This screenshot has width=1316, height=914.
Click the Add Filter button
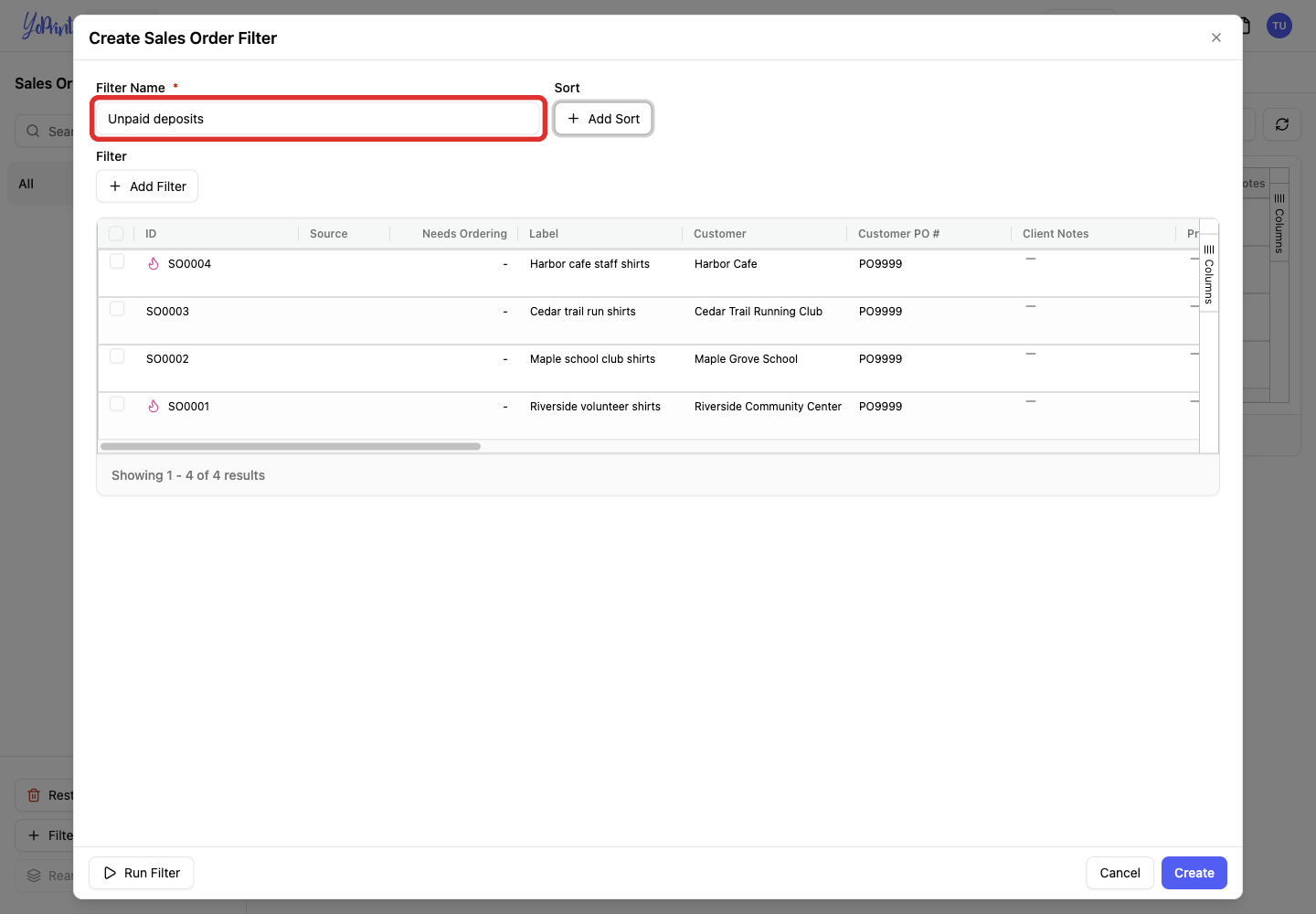[x=147, y=186]
